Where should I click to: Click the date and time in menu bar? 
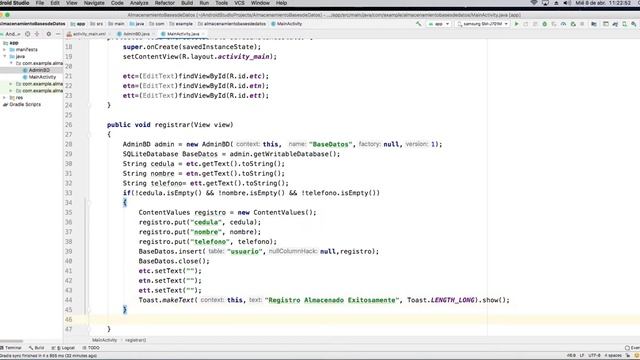coord(603,3)
